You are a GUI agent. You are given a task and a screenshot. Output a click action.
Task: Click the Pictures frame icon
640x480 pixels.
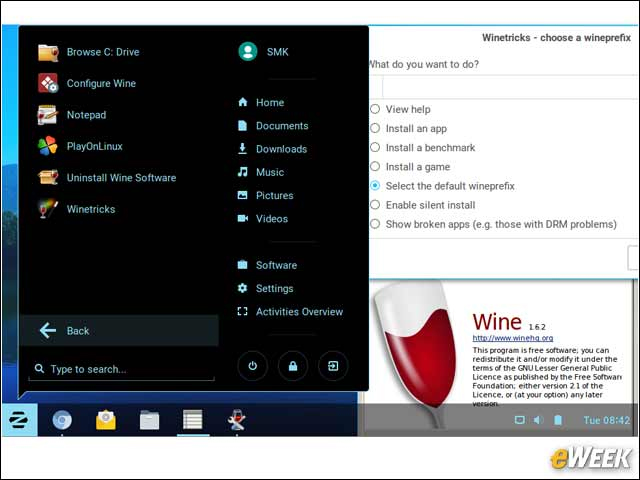[242, 195]
